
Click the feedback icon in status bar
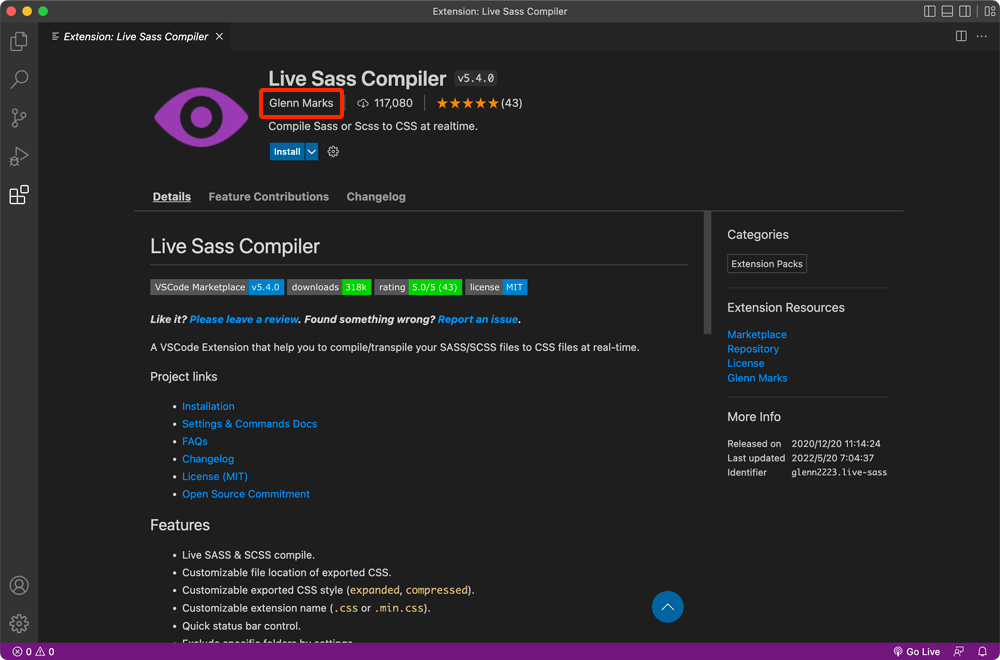[959, 652]
